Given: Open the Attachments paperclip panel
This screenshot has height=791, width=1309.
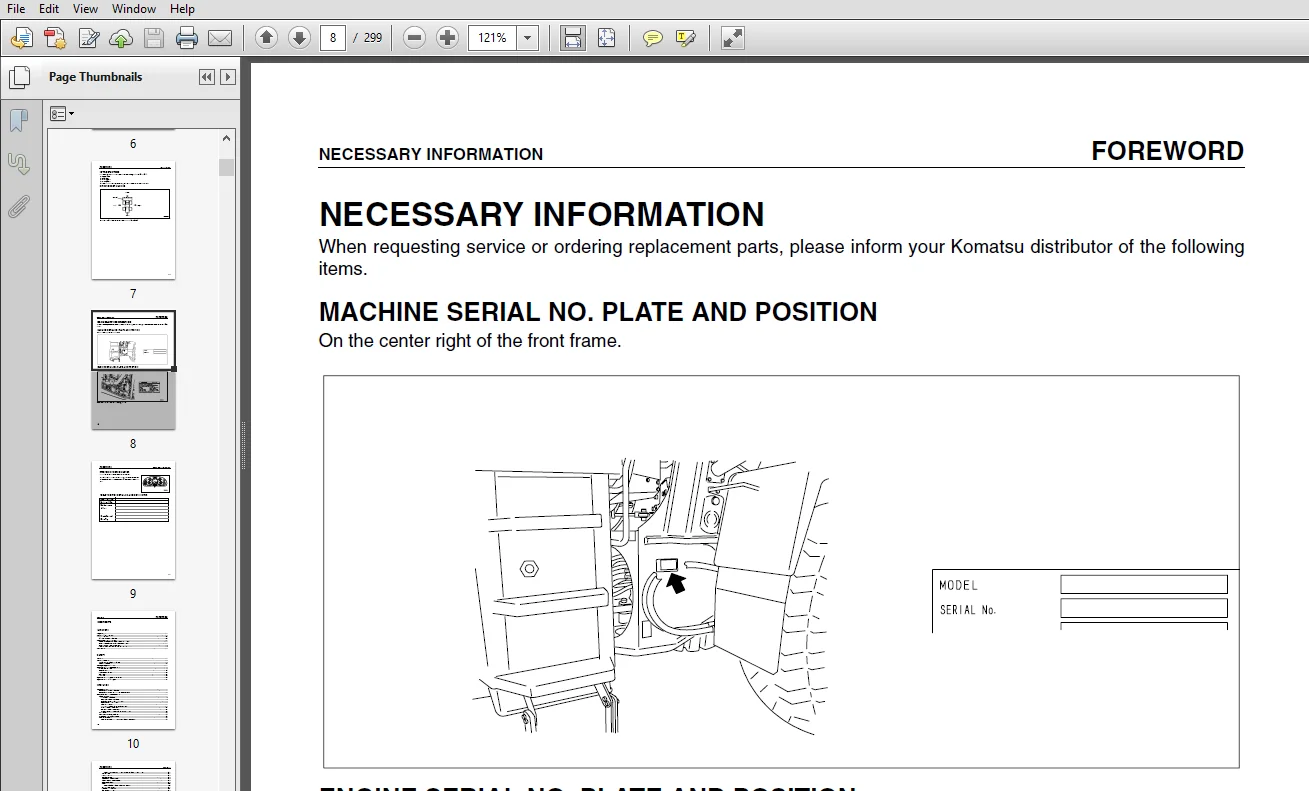Looking at the screenshot, I should coord(19,207).
